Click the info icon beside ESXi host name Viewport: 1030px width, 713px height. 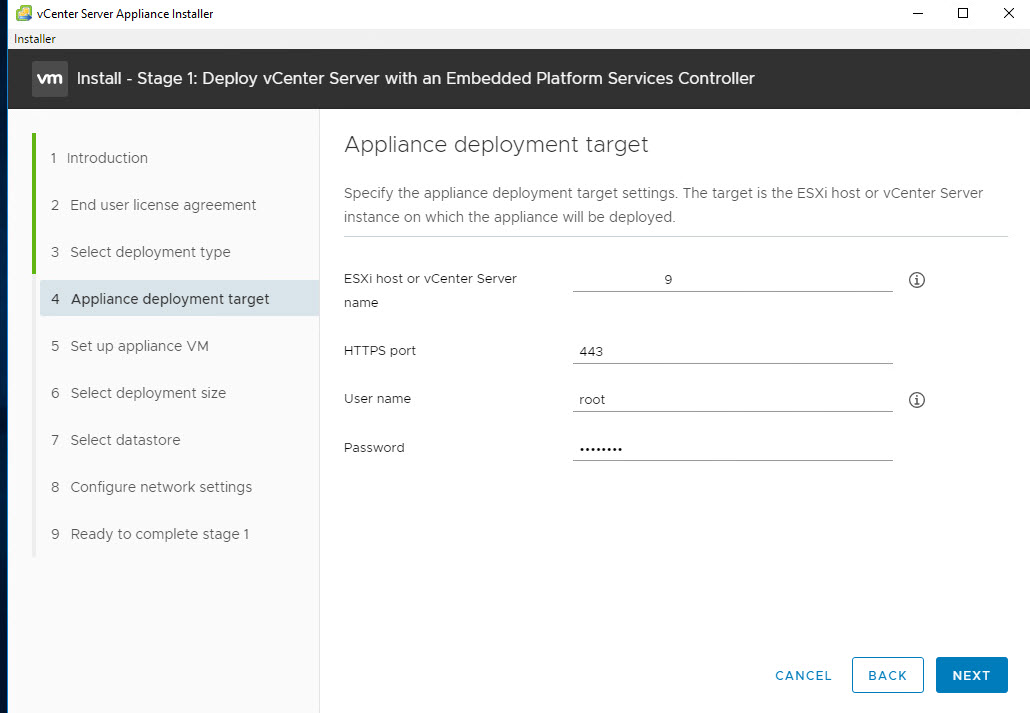(916, 280)
